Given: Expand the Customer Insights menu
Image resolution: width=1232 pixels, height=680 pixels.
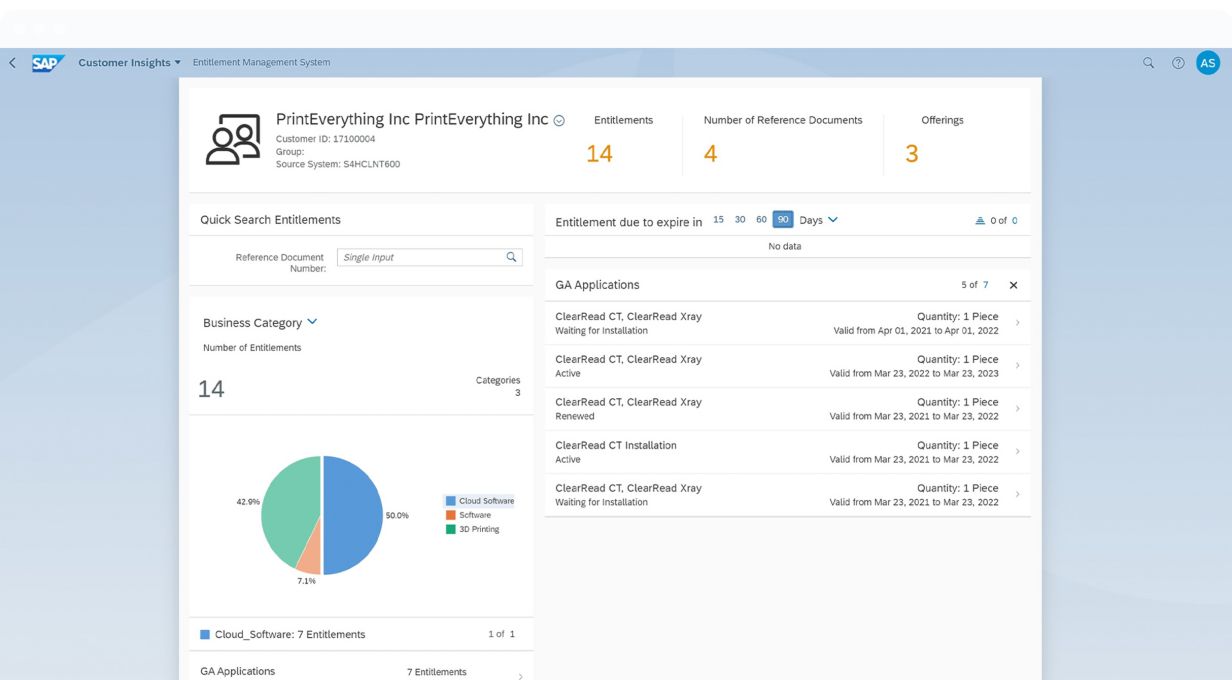Looking at the screenshot, I should (x=130, y=63).
